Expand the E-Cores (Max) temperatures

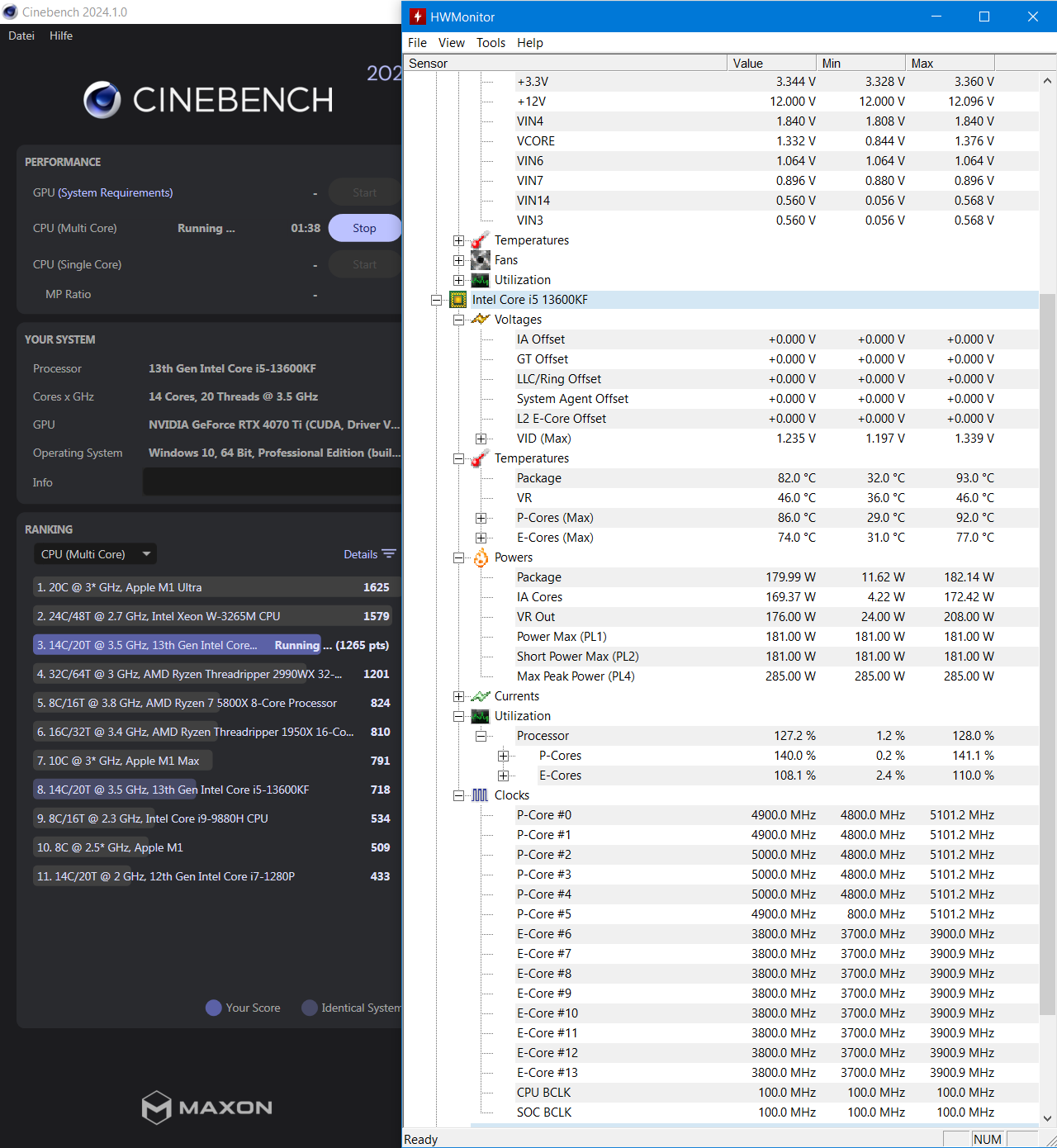pyautogui.click(x=481, y=538)
